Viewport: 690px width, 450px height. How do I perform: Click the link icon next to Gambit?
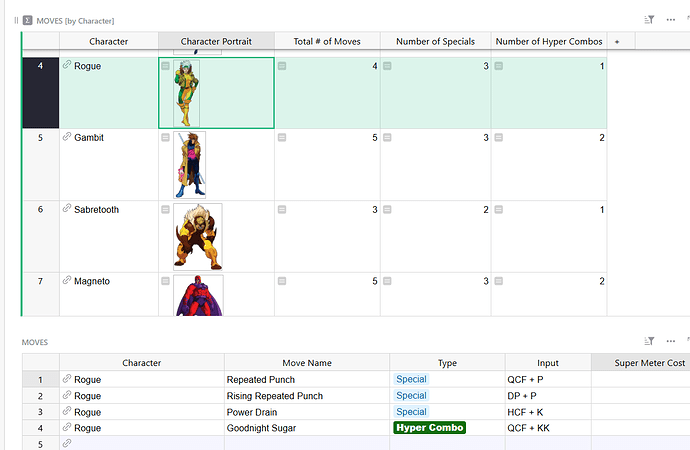[67, 136]
